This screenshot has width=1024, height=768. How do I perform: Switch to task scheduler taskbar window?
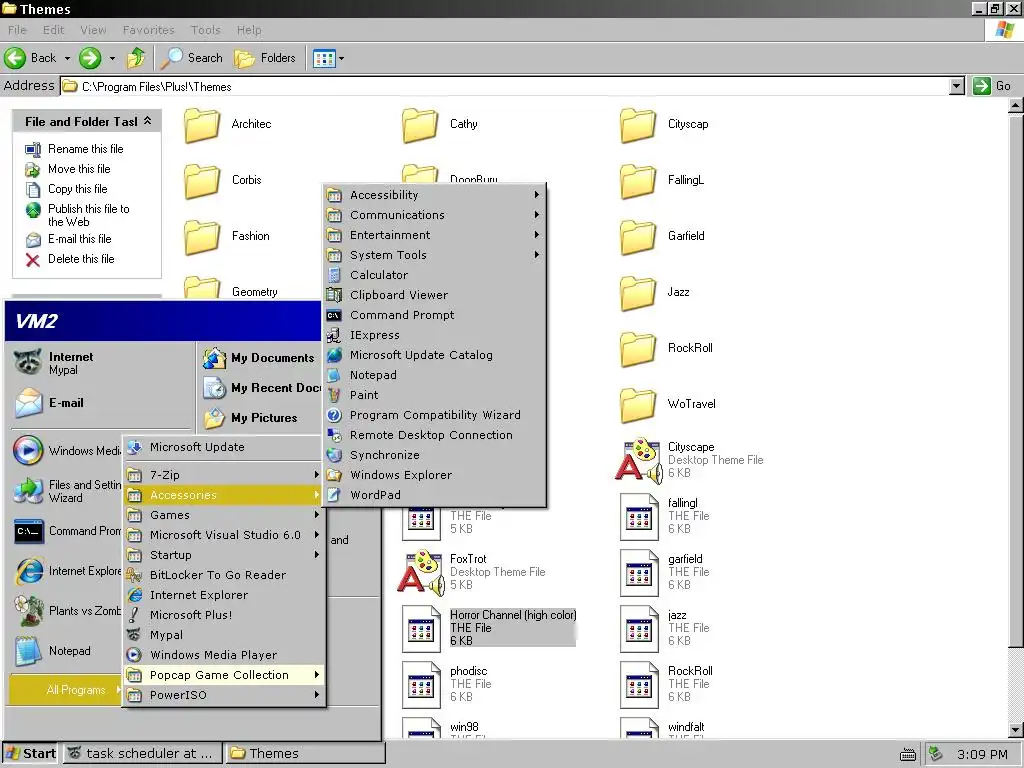click(x=141, y=754)
